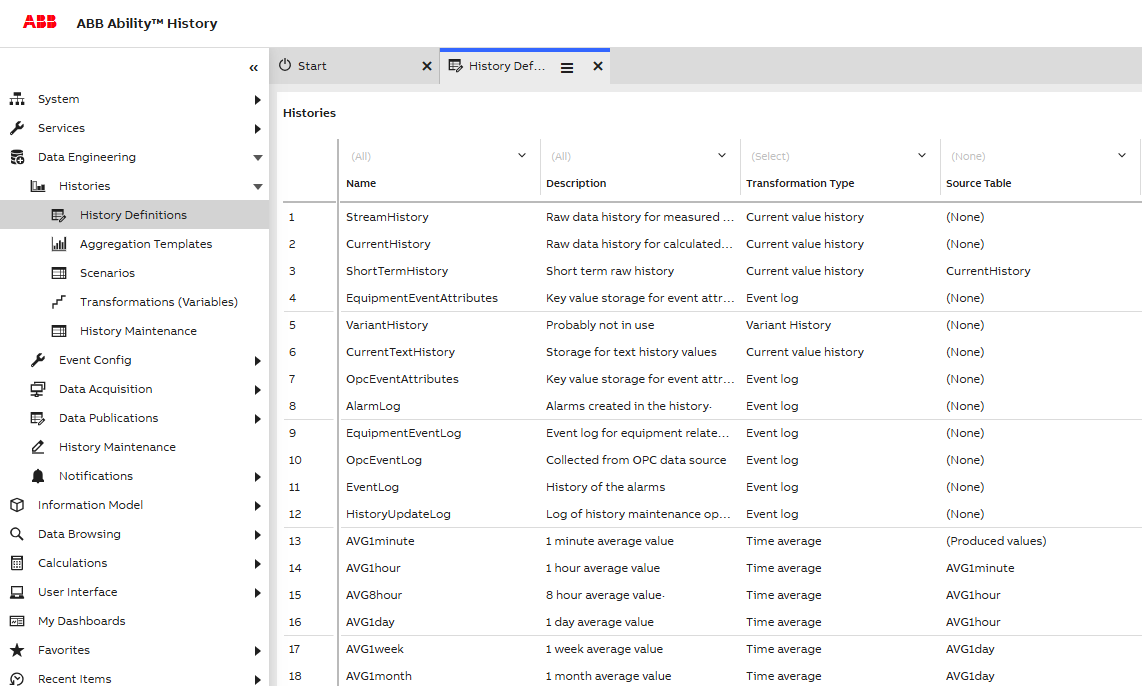Viewport: 1142px width, 686px height.
Task: Close the Start tab
Action: [427, 66]
